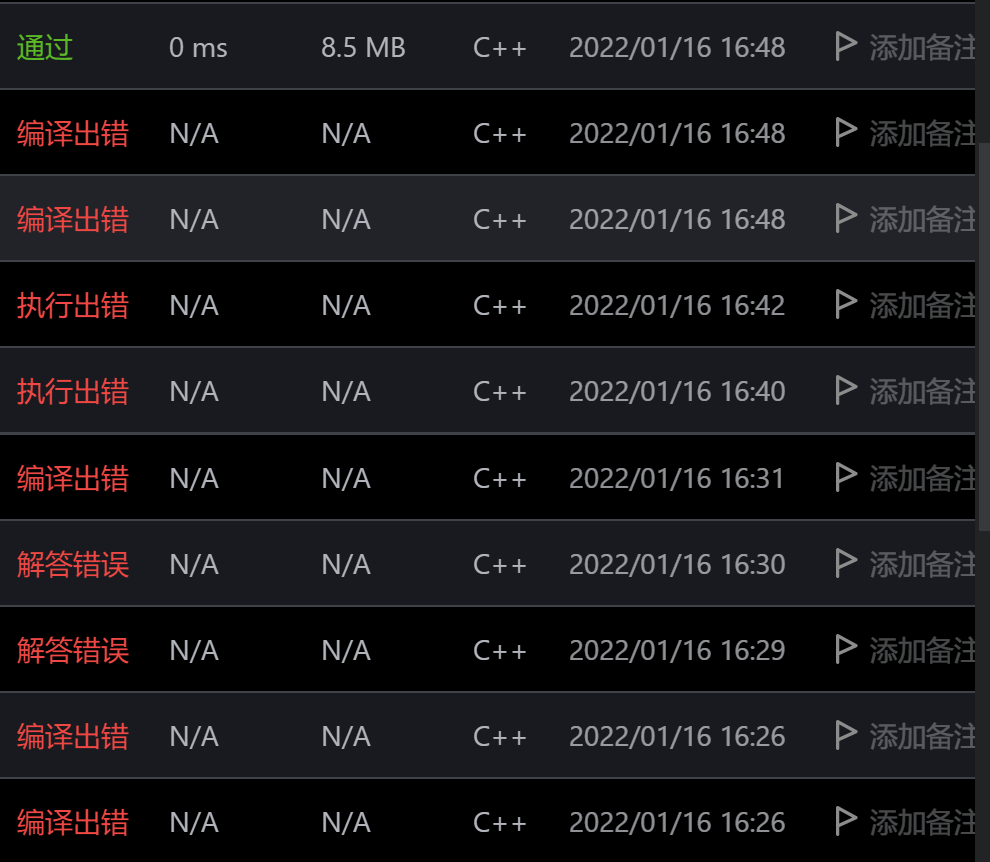Open the 执行出错 submission from 16:40
The width and height of the screenshot is (990, 862).
[x=72, y=391]
